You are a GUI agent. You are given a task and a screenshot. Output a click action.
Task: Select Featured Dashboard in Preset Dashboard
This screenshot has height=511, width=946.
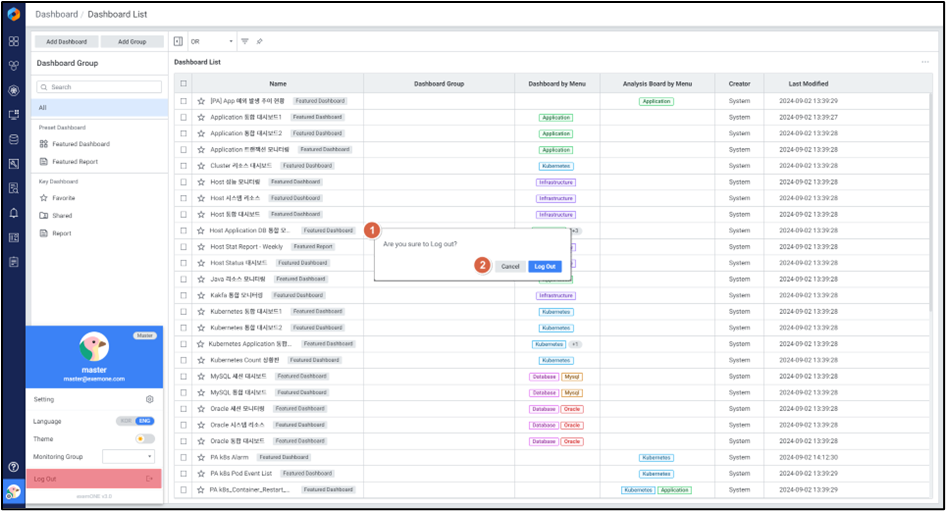[x=80, y=144]
